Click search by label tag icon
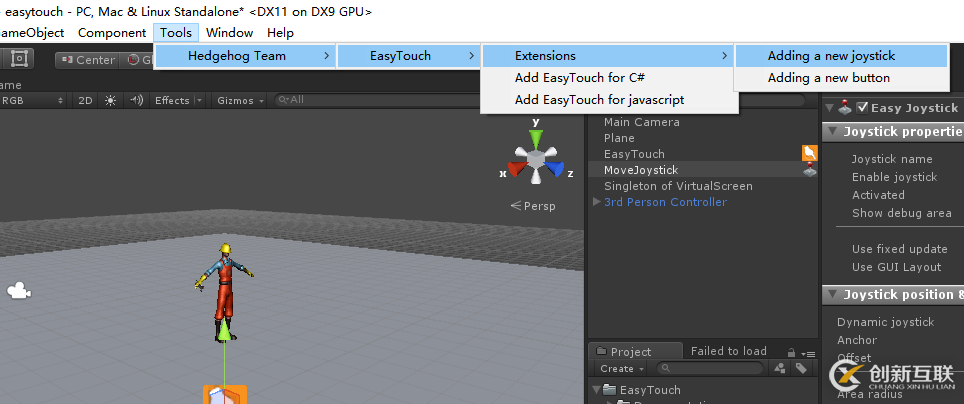 click(x=800, y=368)
